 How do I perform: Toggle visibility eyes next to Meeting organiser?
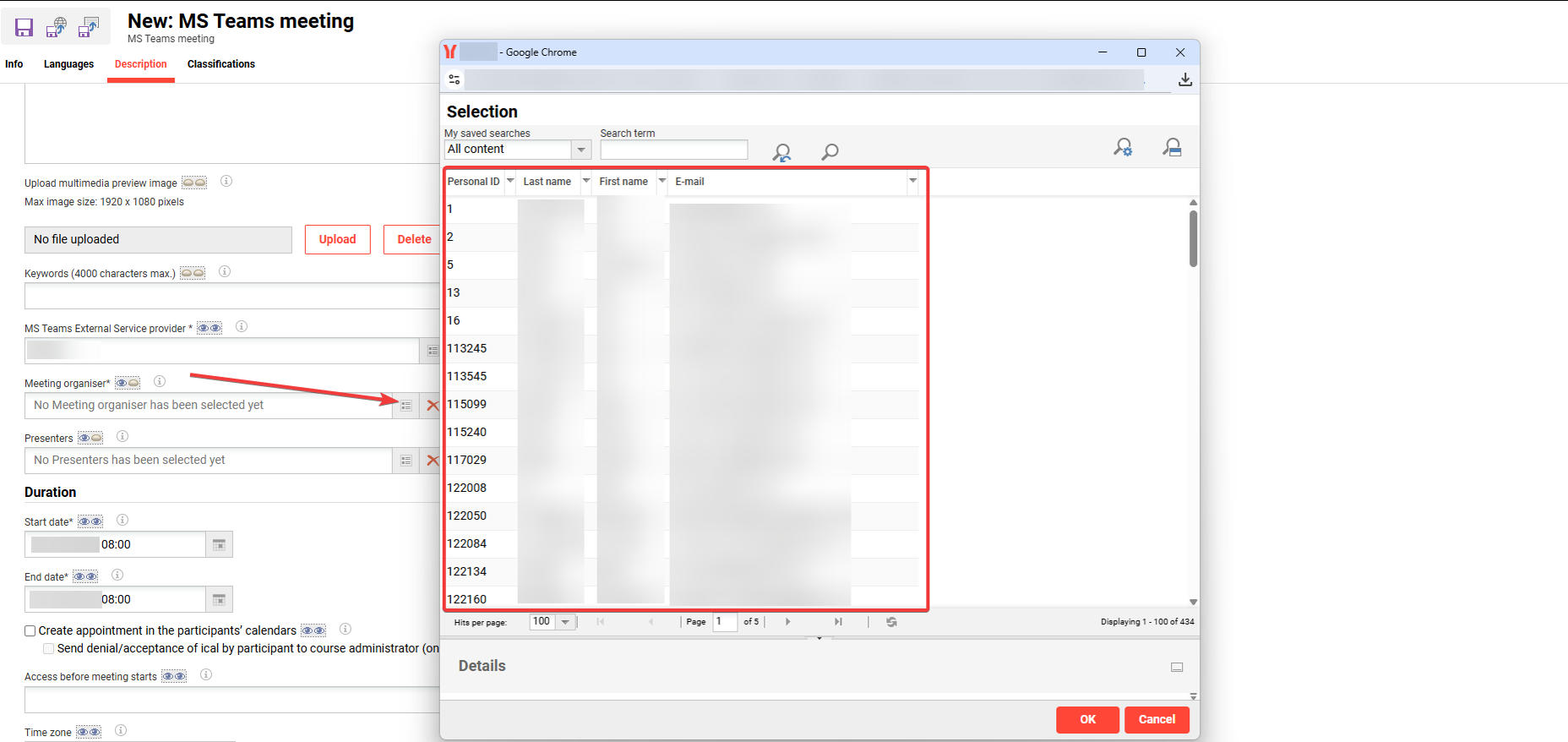(x=128, y=383)
